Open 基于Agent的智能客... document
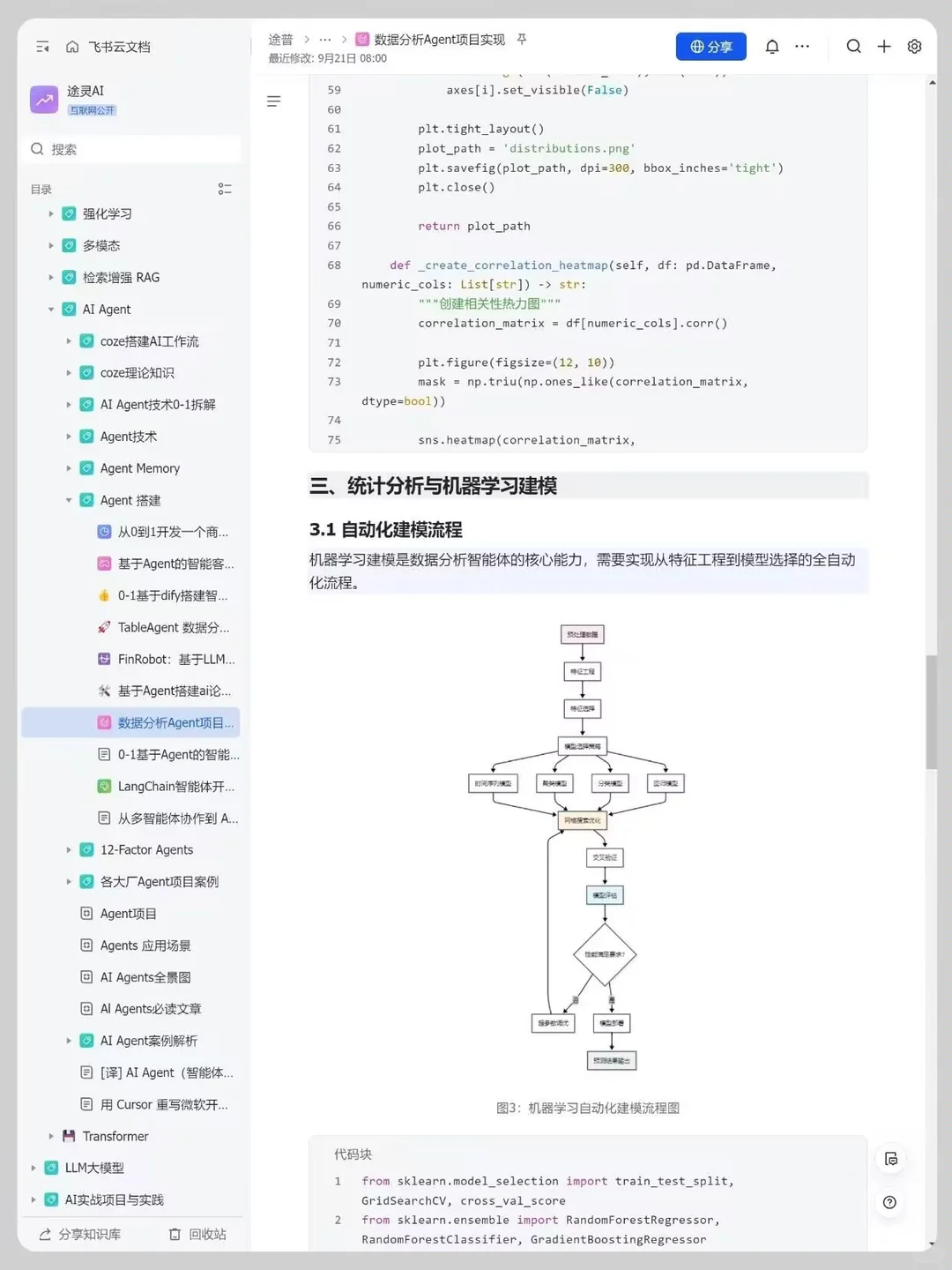 (175, 564)
